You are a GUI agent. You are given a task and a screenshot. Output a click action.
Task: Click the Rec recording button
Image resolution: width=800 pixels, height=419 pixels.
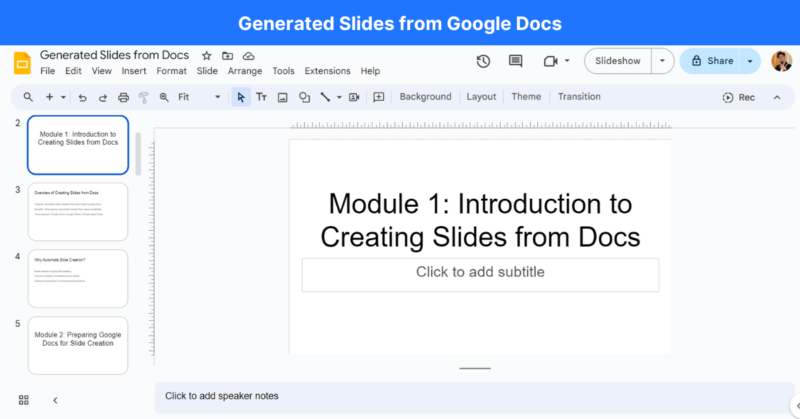(738, 97)
